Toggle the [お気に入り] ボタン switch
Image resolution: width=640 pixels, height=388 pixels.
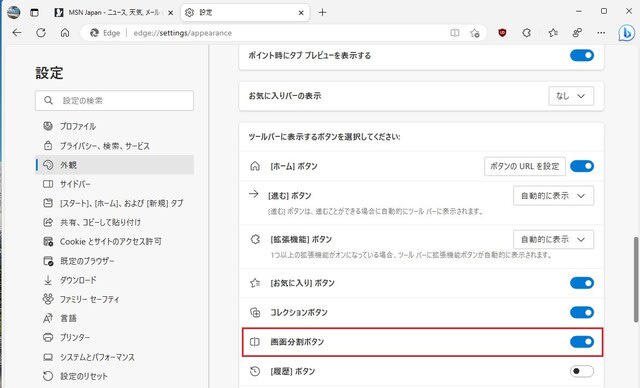[x=582, y=283]
